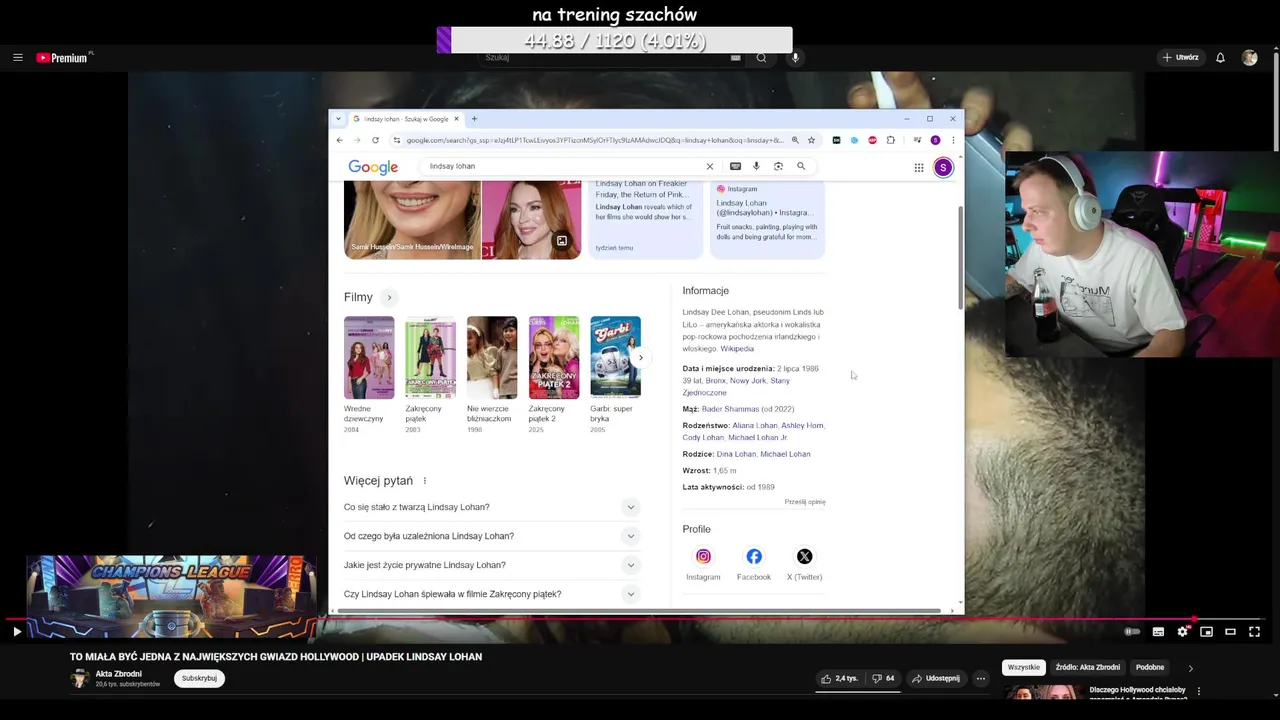Show next films with the carousel arrow
The image size is (1280, 720).
641,358
